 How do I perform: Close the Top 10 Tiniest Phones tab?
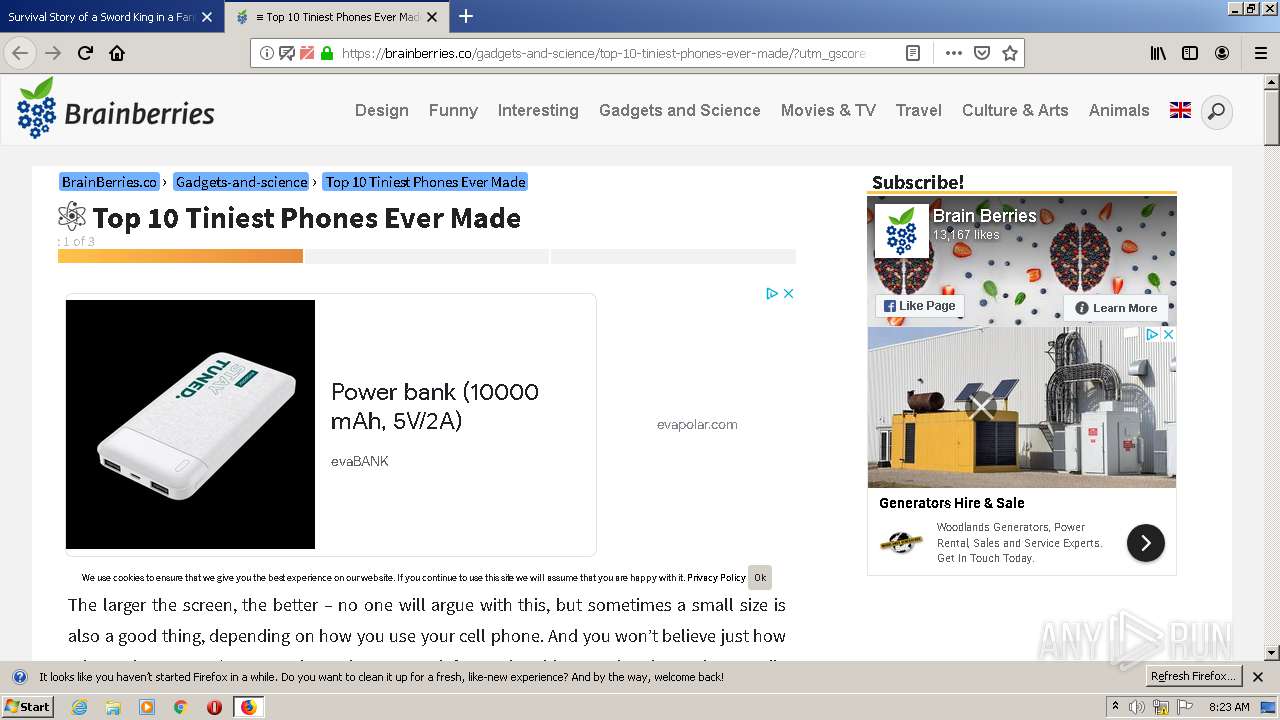click(x=432, y=17)
